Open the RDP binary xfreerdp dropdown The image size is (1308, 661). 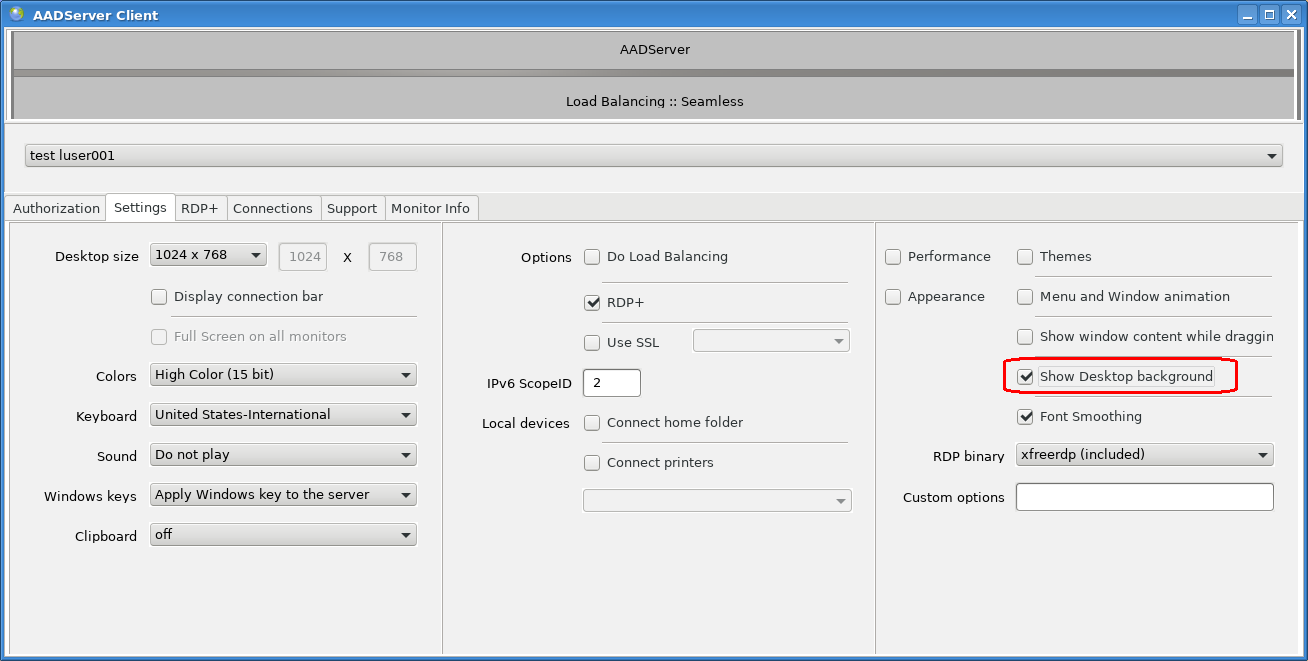(1144, 455)
